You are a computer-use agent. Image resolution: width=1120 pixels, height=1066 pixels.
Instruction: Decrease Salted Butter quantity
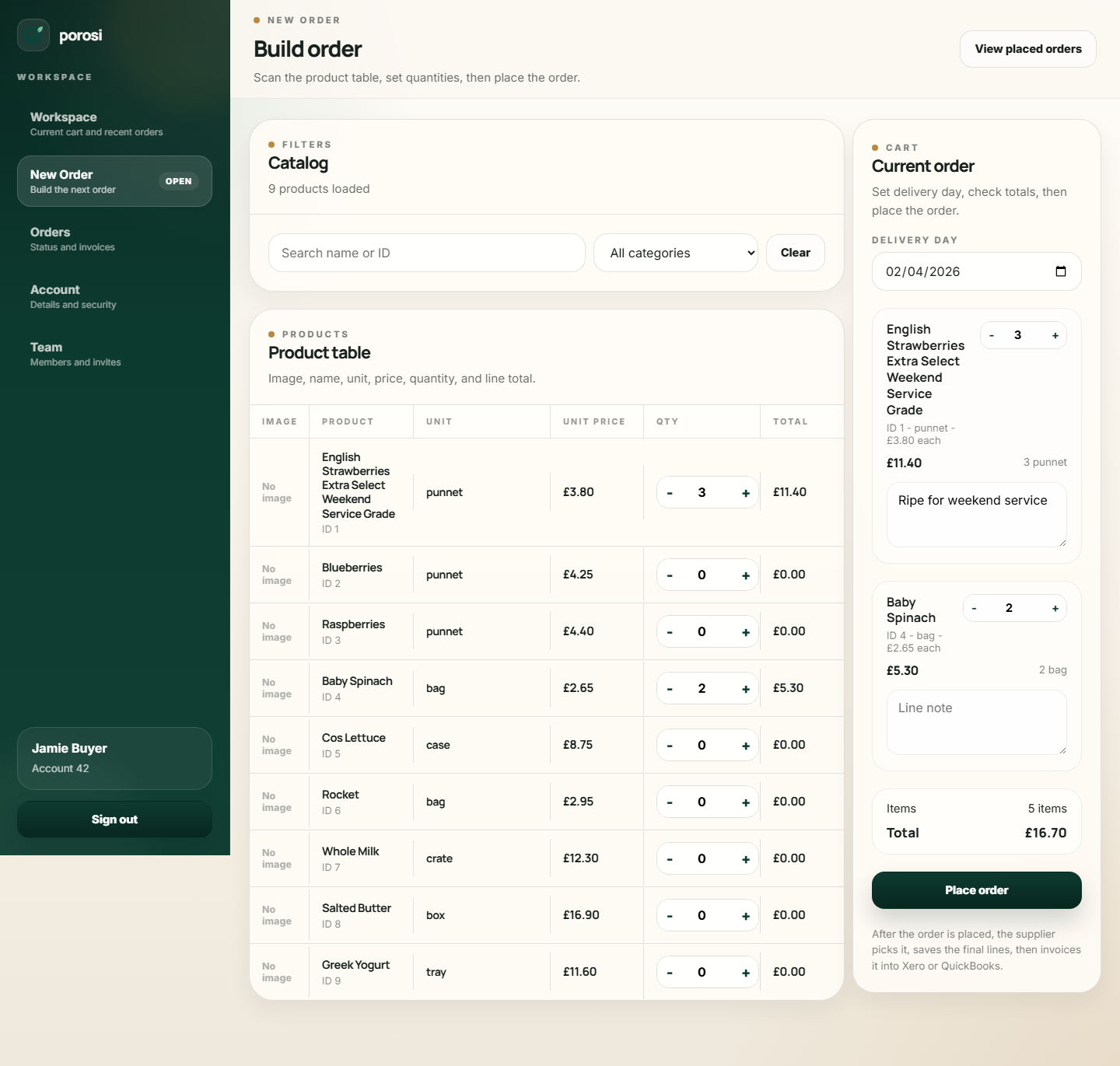point(670,916)
